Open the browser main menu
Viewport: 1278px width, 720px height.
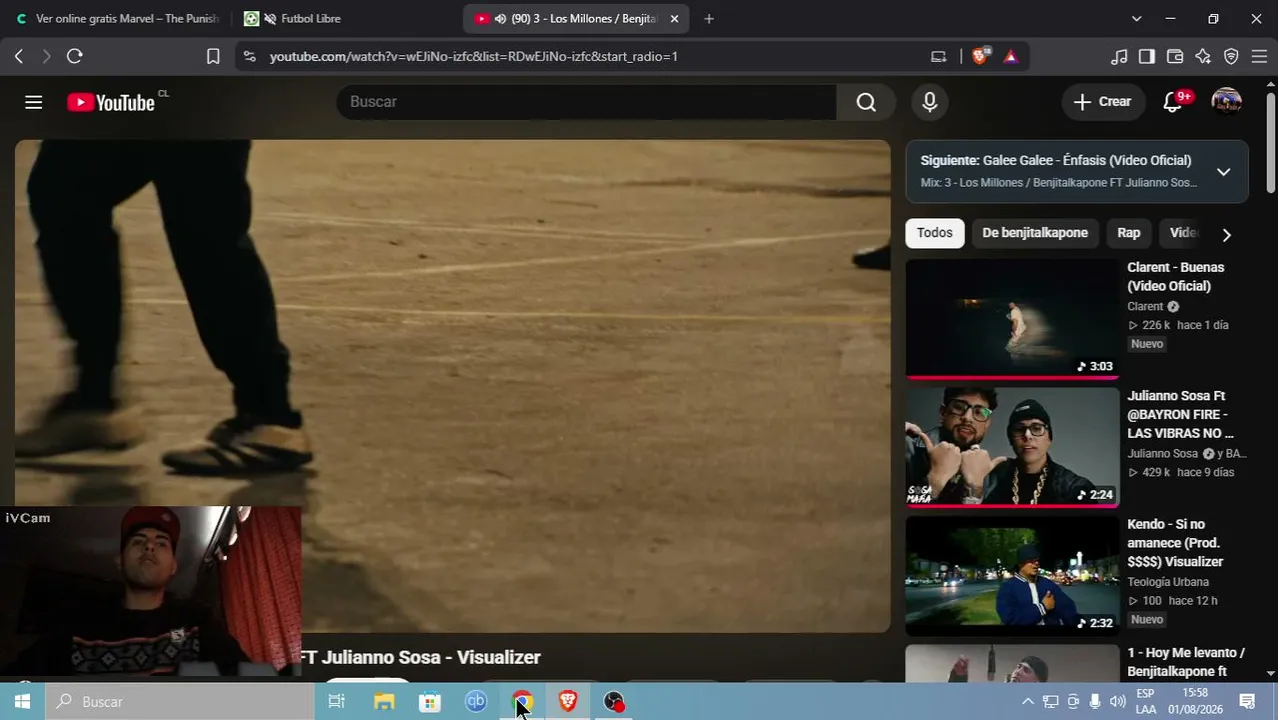coord(1259,56)
